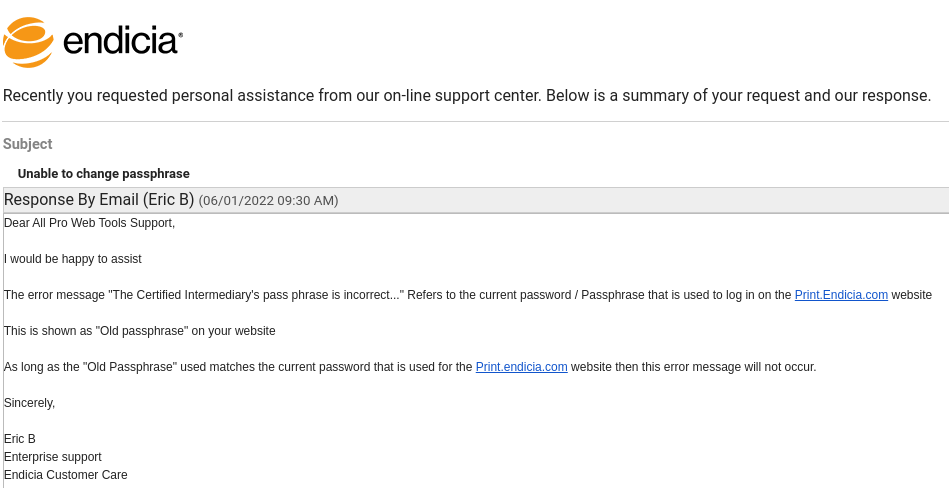Screen dimensions: 949x488
Task: Open the Print.Endicia.com link in error explanation
Action: tap(841, 295)
